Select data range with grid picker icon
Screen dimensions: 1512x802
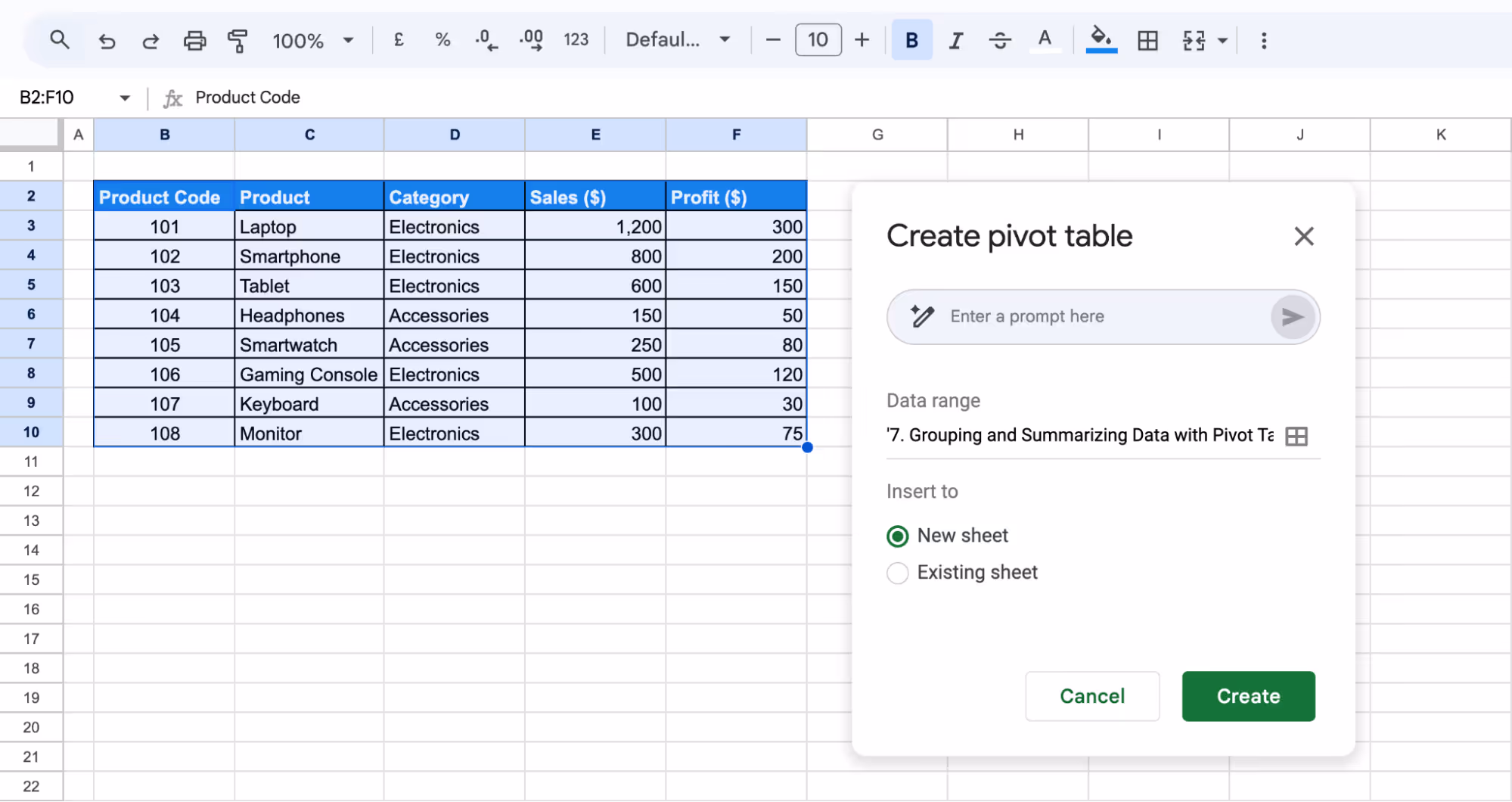pyautogui.click(x=1296, y=436)
